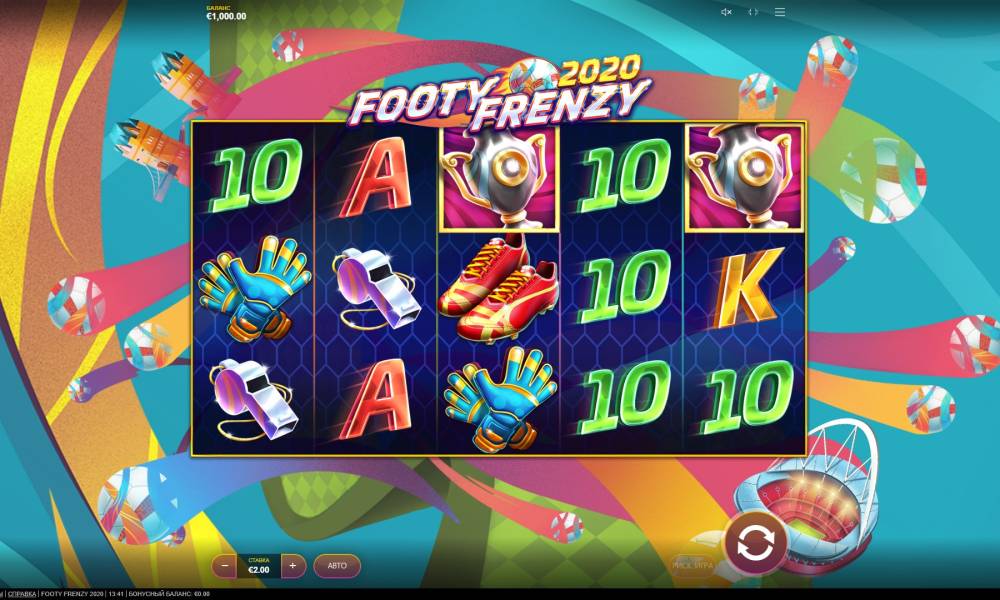Click the Footy Frenzy 2020 logo
This screenshot has width=1000, height=600.
[501, 91]
